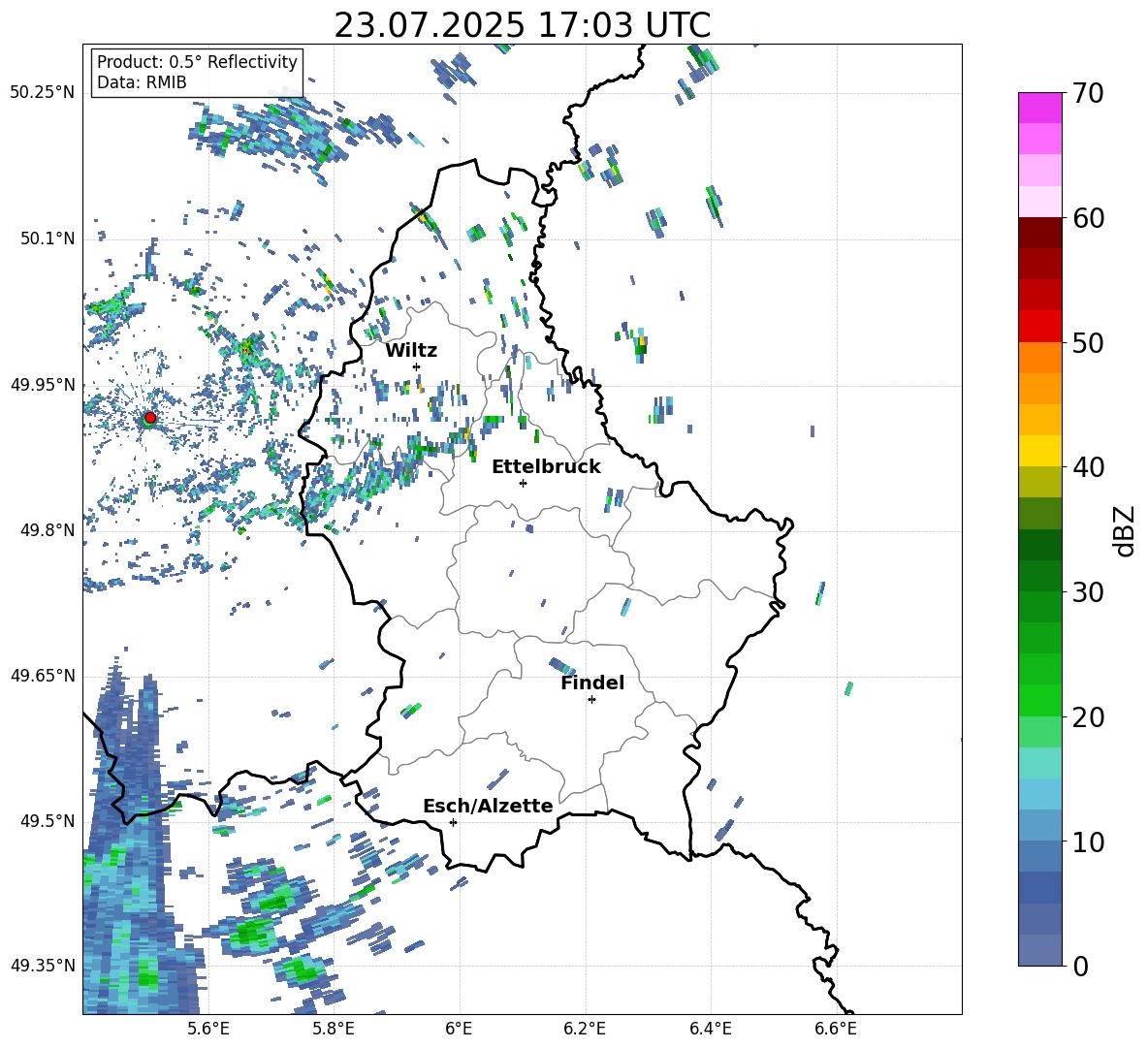
Task: Click the cross marker below Ettelbruck
Action: 523,483
